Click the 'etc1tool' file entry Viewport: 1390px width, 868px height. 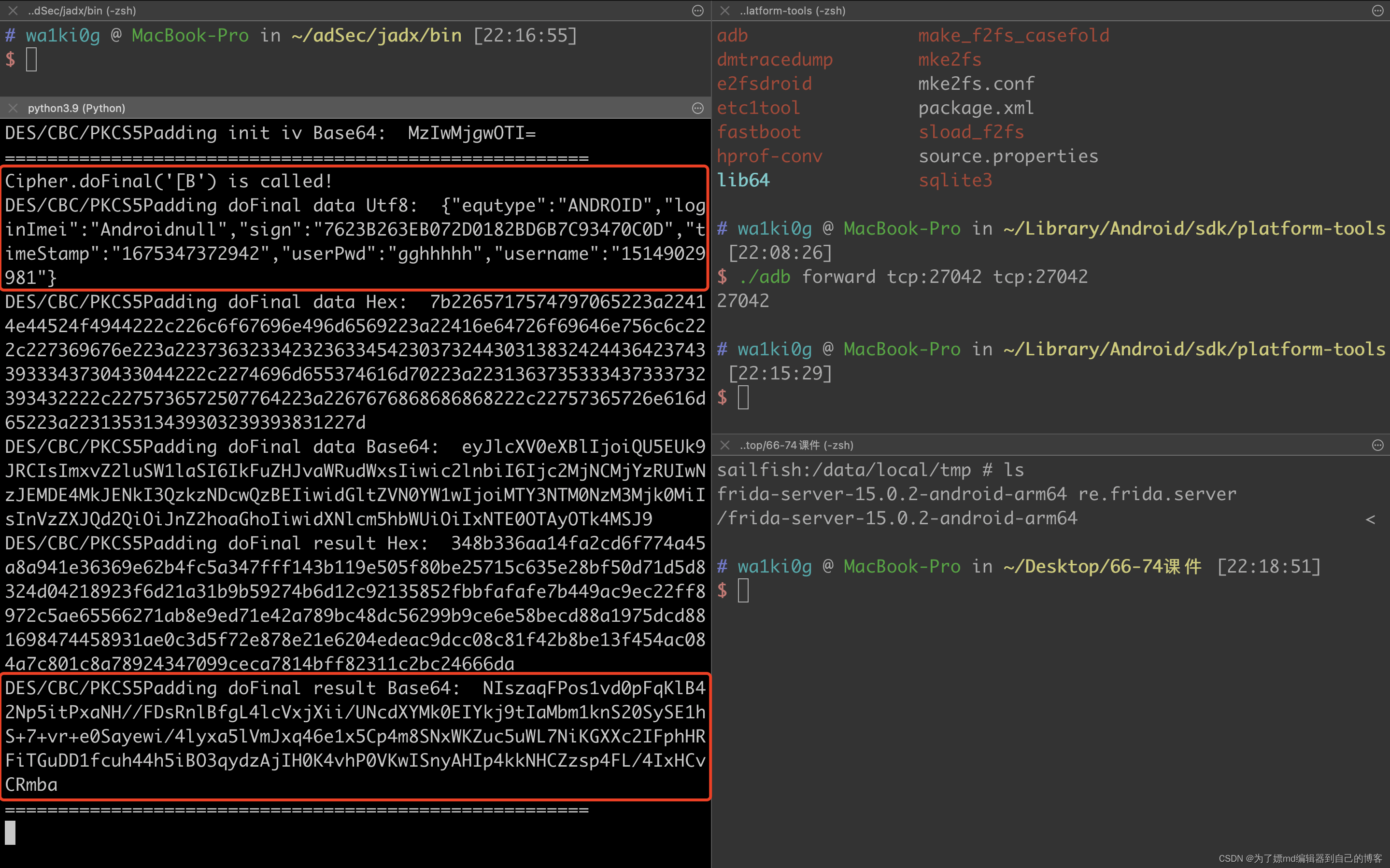click(x=758, y=108)
